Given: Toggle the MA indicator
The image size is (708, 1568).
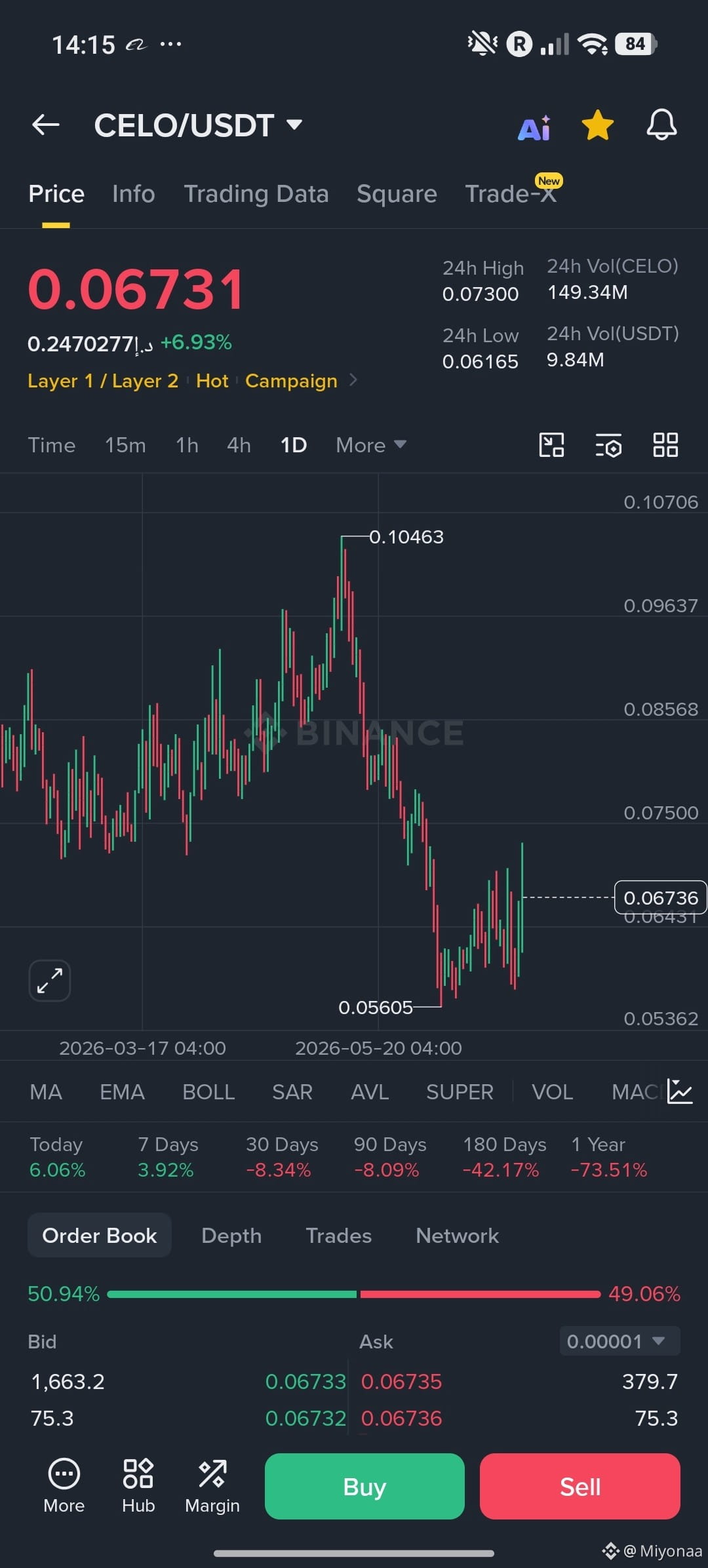Looking at the screenshot, I should 46,1092.
